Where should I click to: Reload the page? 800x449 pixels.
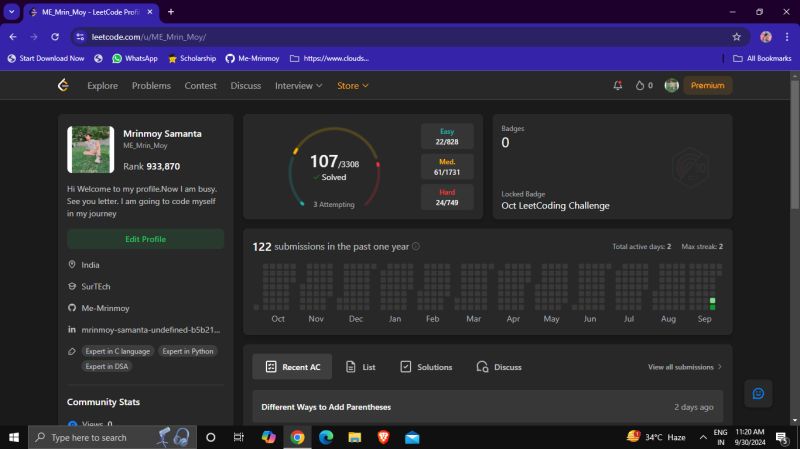tap(55, 37)
